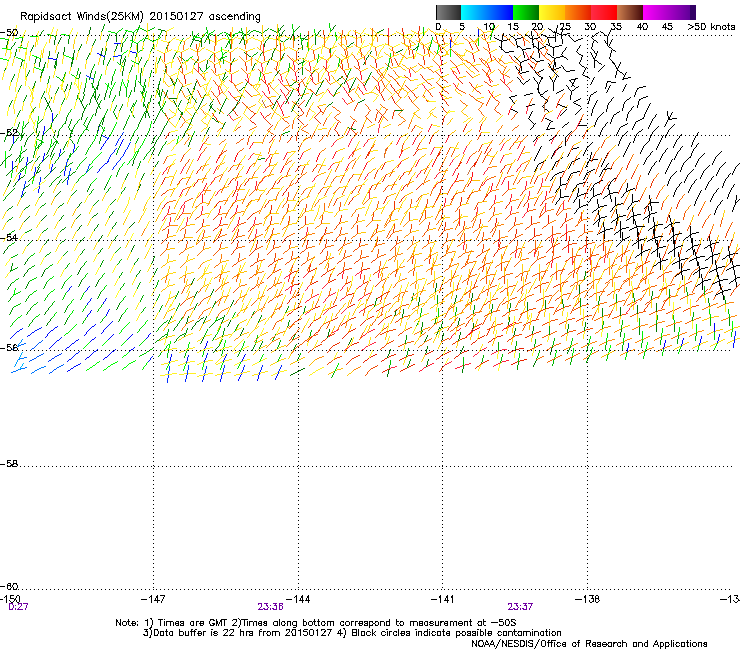This screenshot has width=740, height=650.
Task: Click the Rapidscat Winds chart title
Action: (x=140, y=17)
